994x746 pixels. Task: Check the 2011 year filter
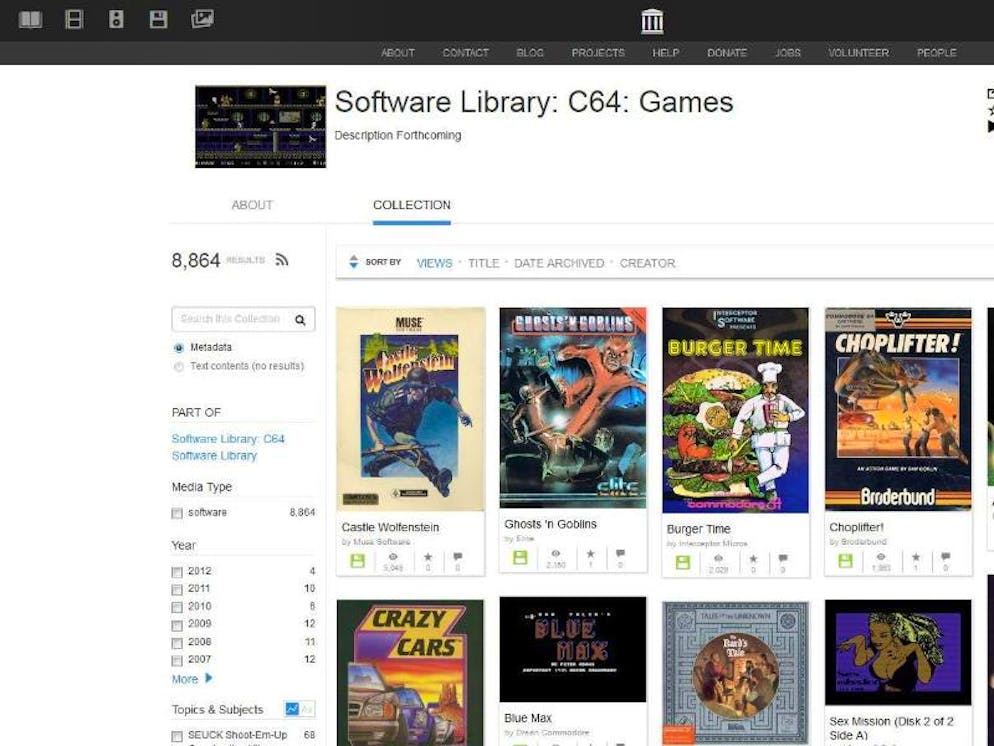coord(177,589)
